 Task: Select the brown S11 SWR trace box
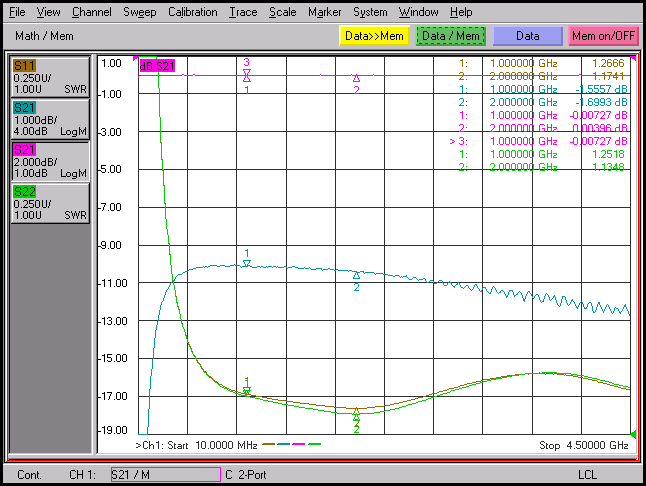pos(50,77)
